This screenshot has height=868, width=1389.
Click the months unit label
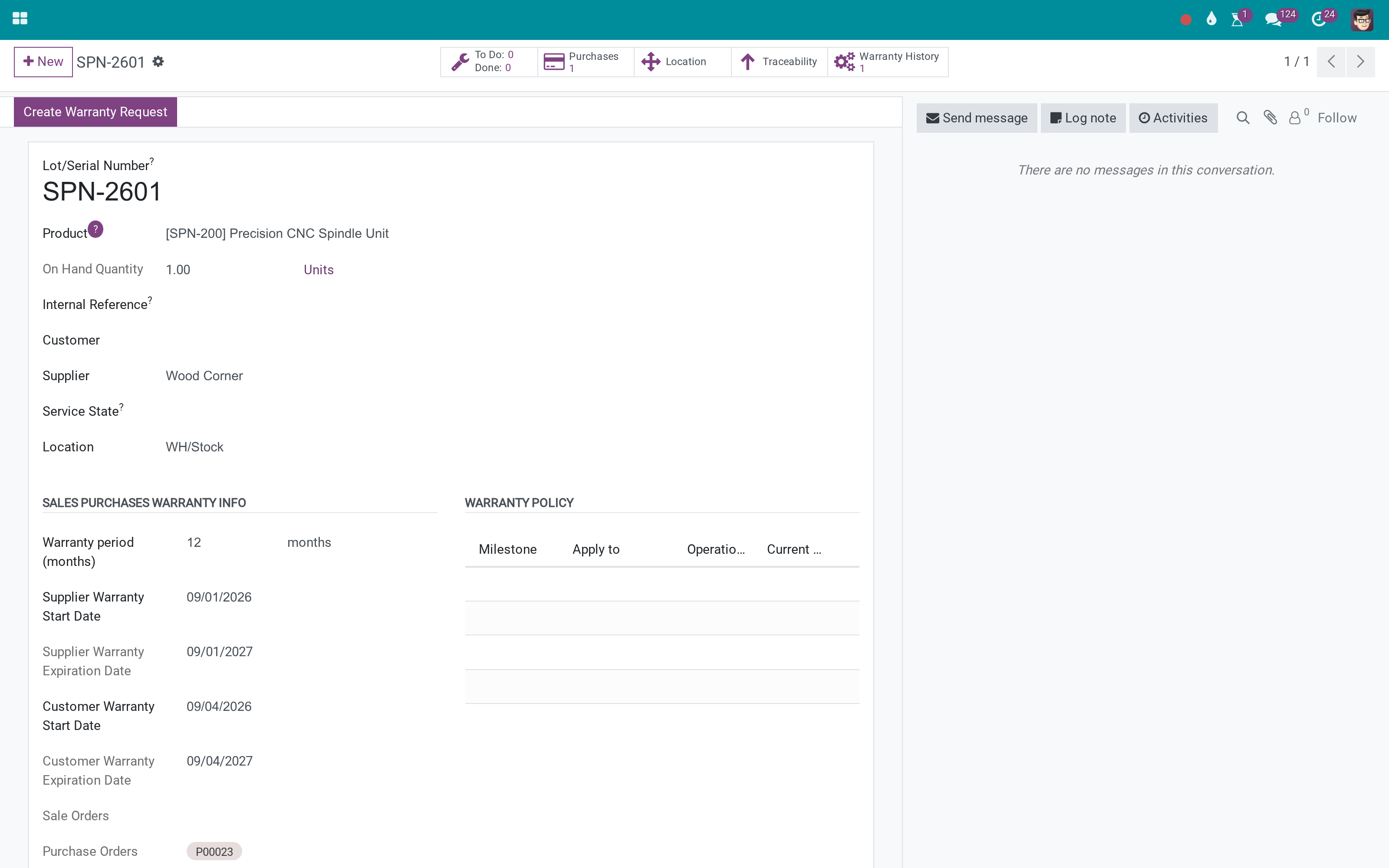pyautogui.click(x=309, y=542)
